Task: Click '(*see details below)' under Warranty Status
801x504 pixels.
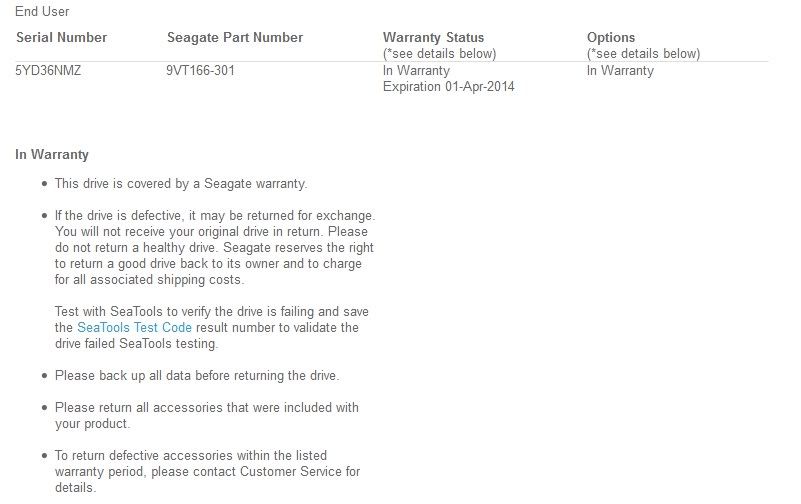Action: tap(439, 54)
